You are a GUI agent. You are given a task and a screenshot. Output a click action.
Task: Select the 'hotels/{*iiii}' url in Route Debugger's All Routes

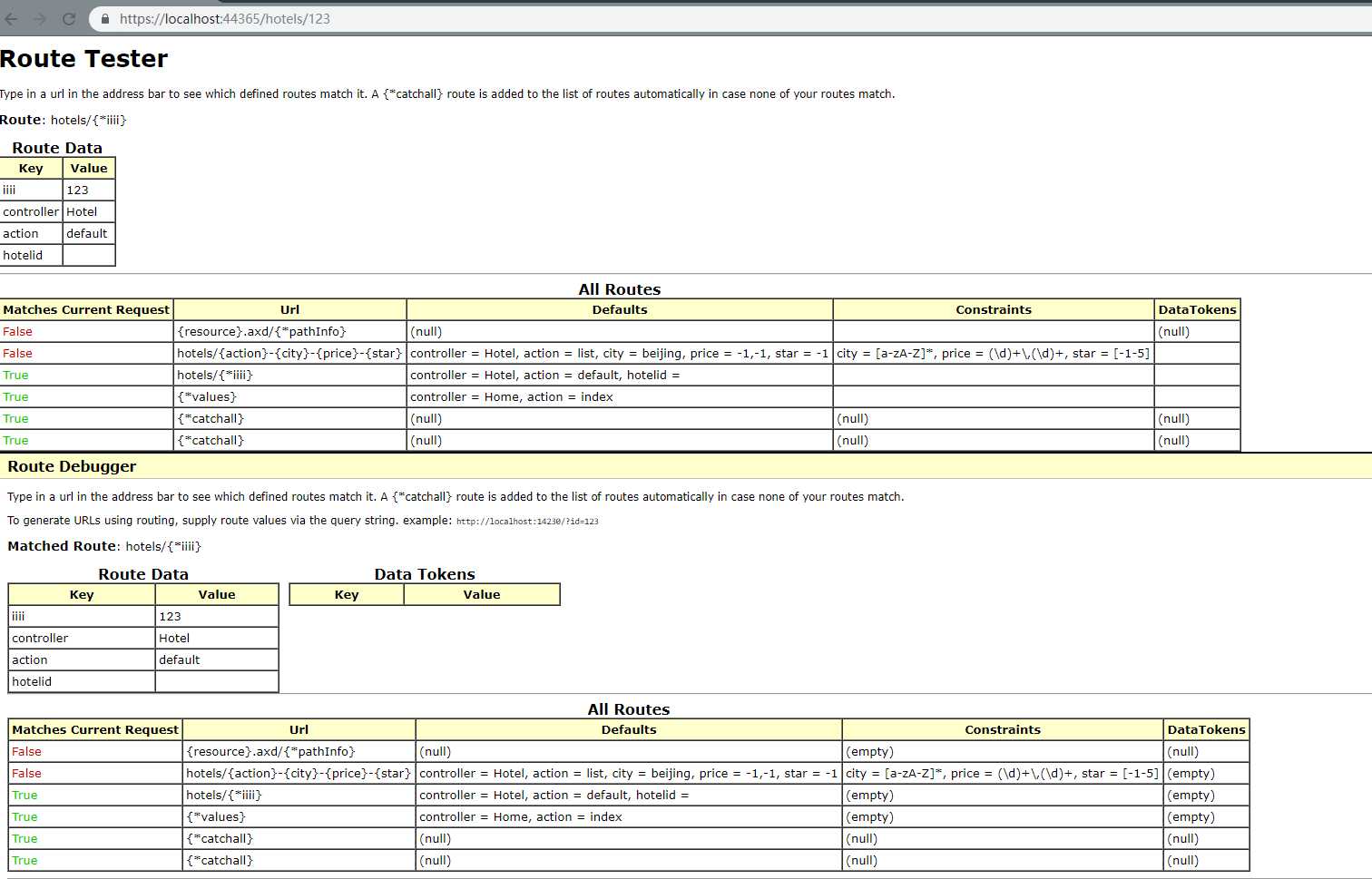(299, 795)
